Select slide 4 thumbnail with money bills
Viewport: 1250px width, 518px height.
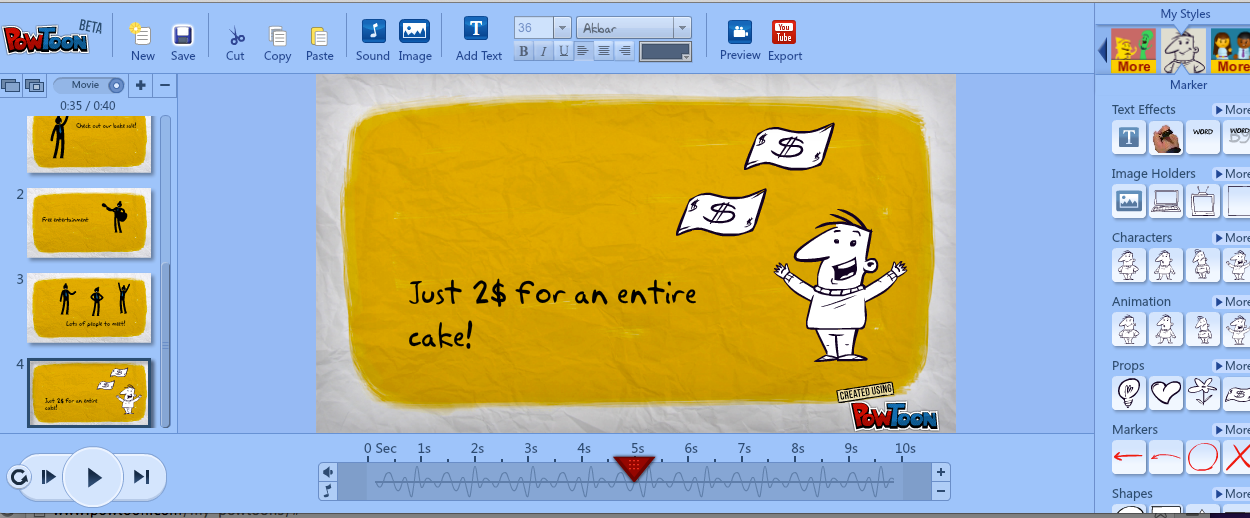90,393
